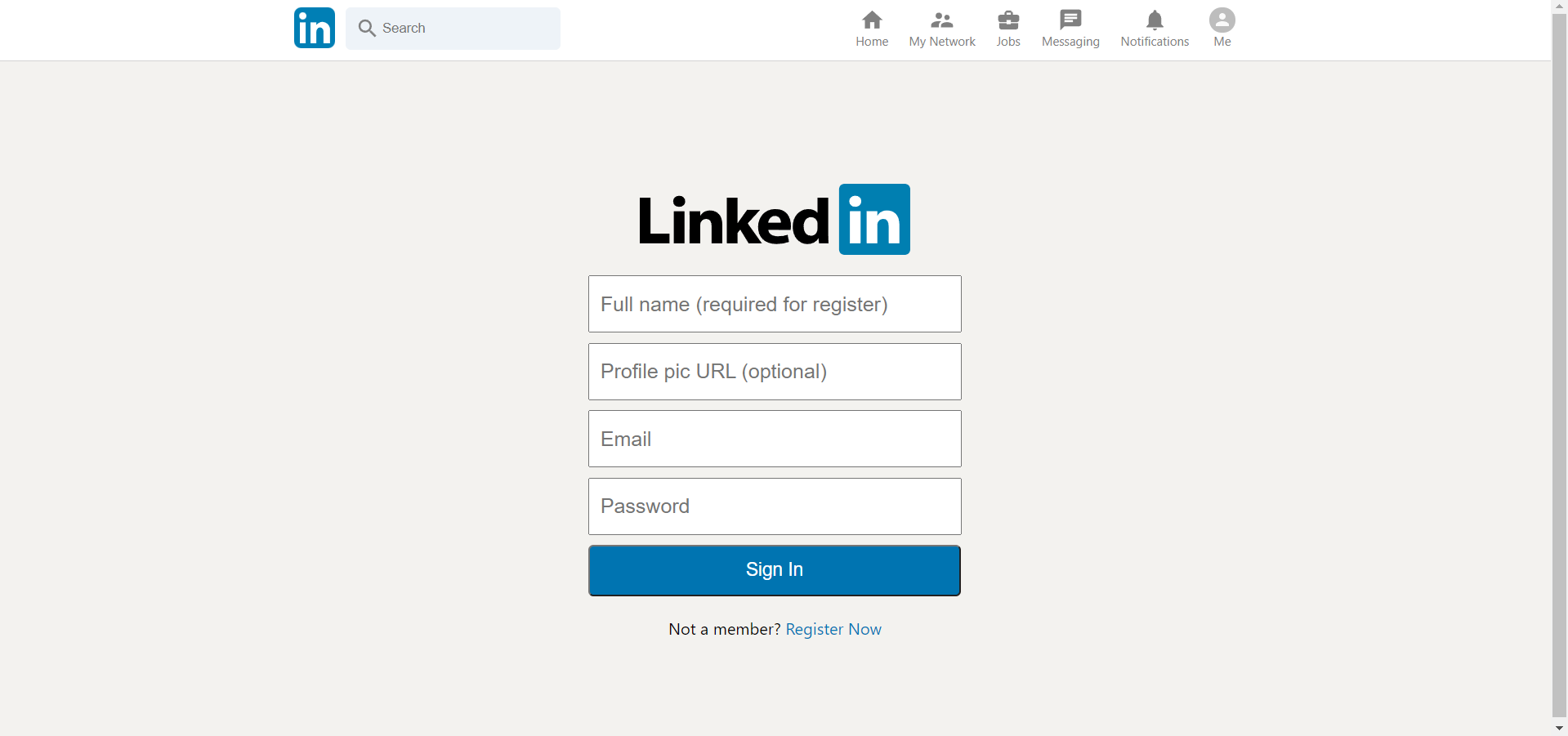Open the Register Now link

833,629
